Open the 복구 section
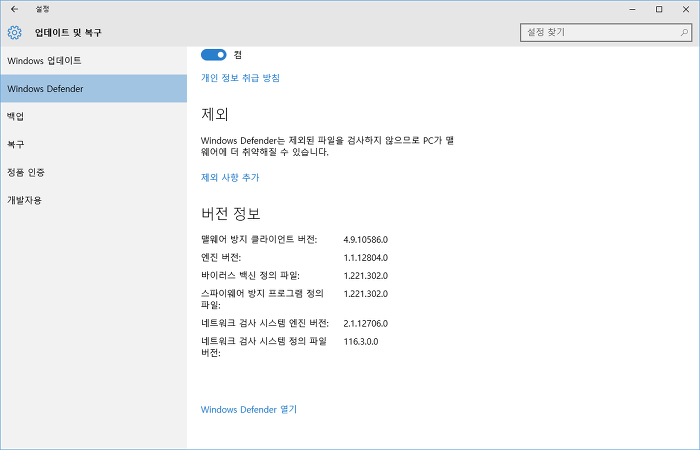This screenshot has height=450, width=700. click(x=93, y=144)
